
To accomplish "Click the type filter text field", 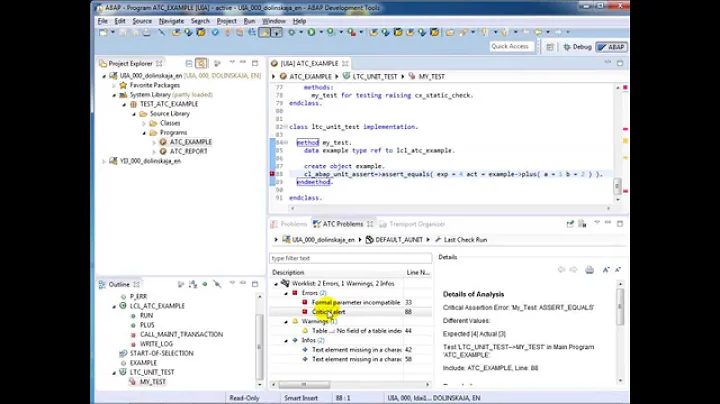I will 350,258.
